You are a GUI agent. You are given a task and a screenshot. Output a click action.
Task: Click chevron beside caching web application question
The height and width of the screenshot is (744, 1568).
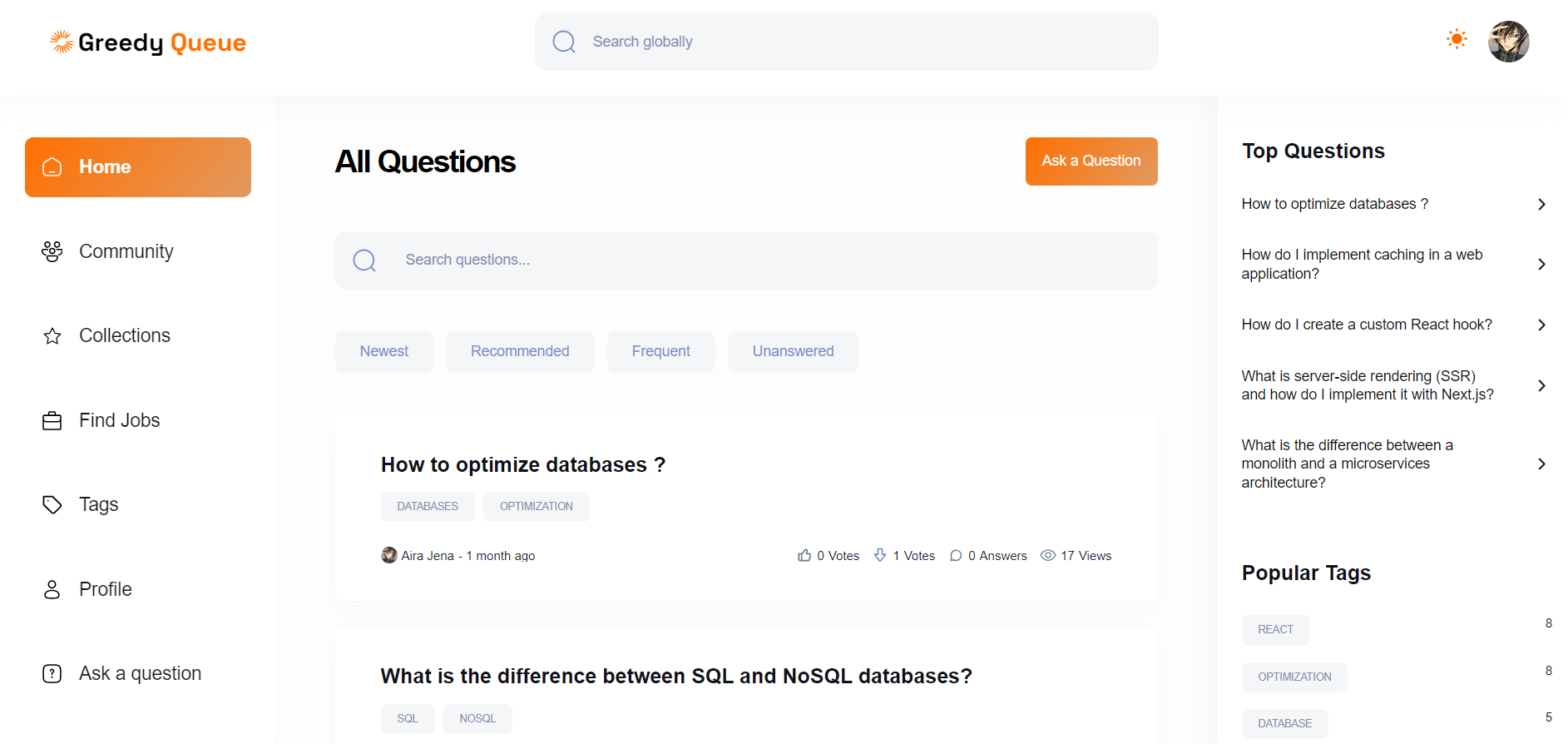coord(1541,264)
